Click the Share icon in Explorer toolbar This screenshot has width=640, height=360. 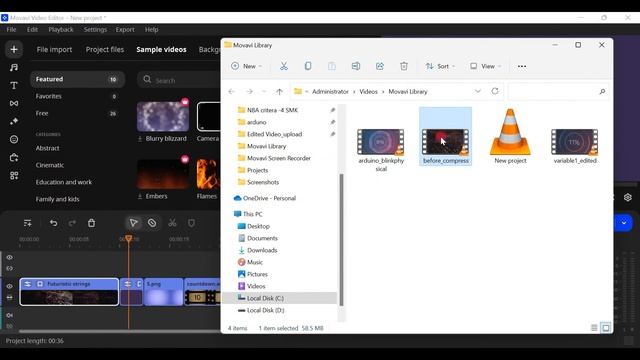380,66
